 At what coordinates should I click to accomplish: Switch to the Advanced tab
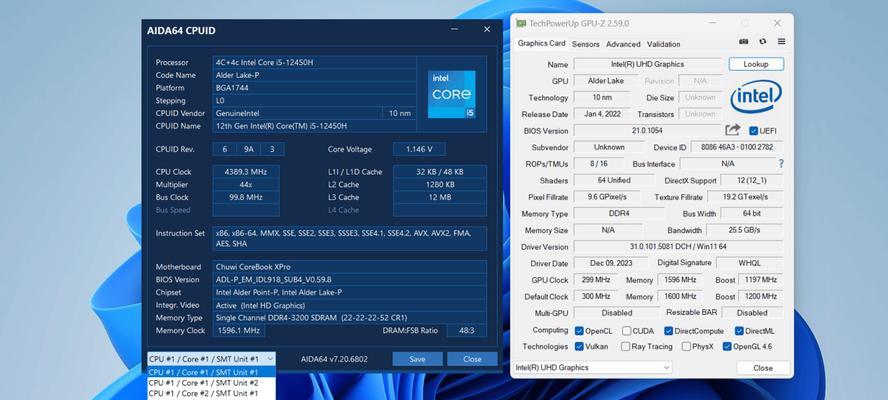click(623, 44)
